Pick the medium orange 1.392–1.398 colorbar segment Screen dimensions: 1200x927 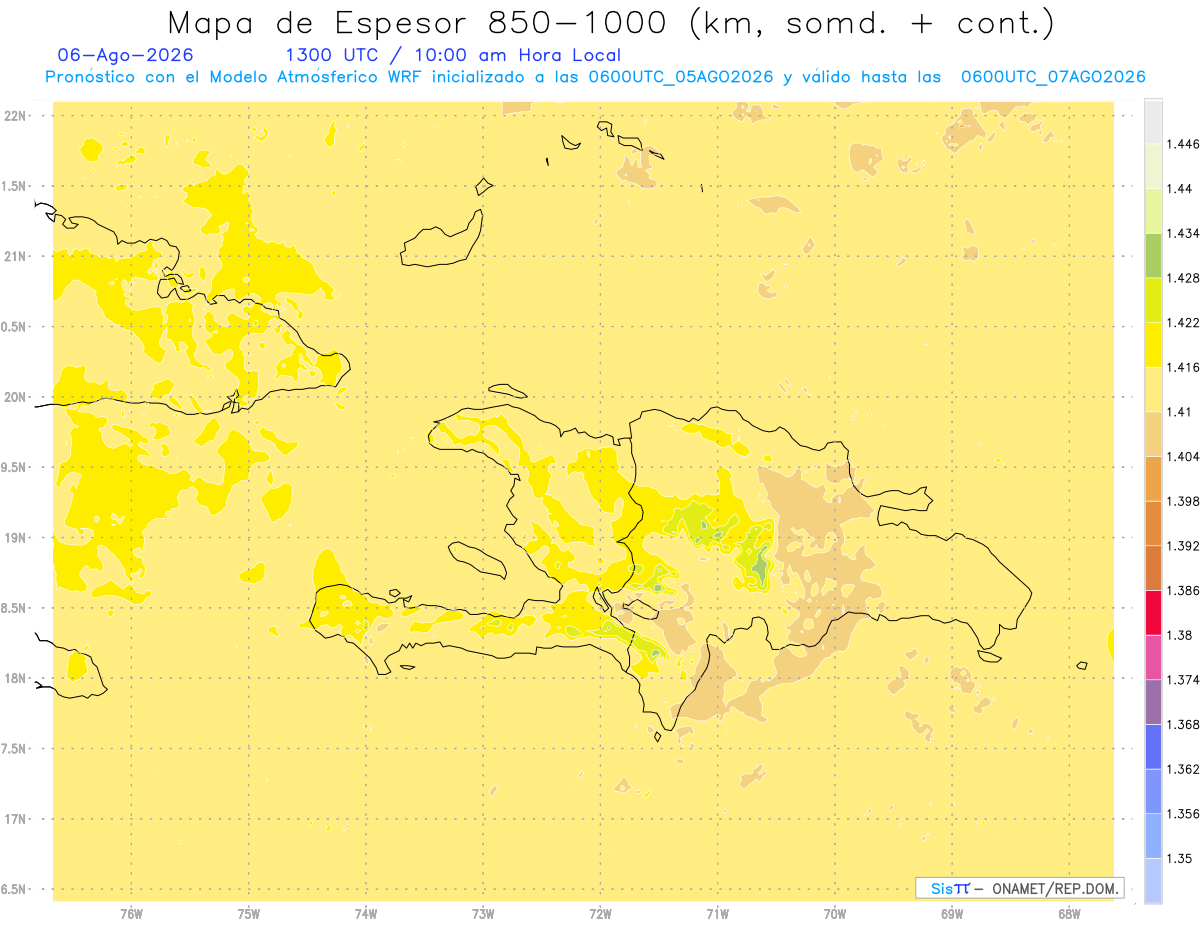1153,523
